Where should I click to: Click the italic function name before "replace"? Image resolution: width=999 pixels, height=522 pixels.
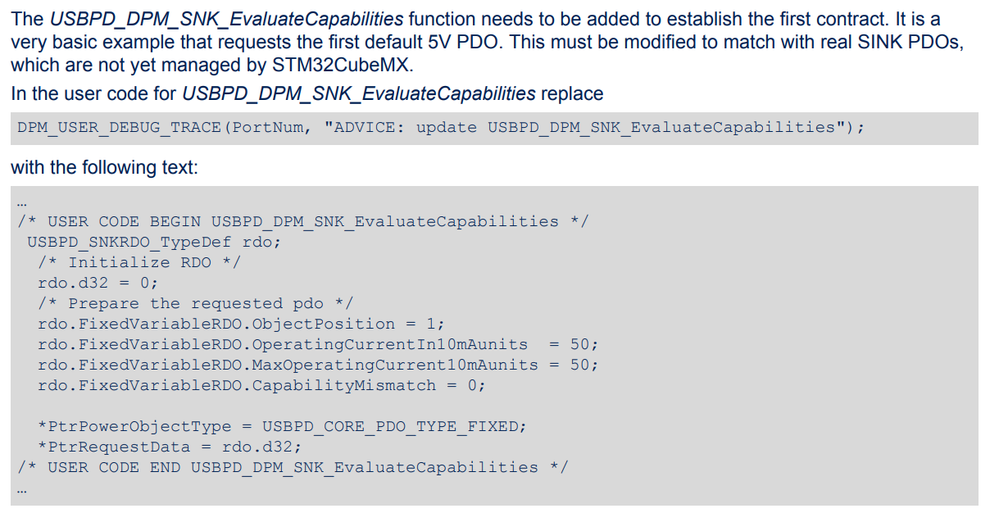coord(358,94)
